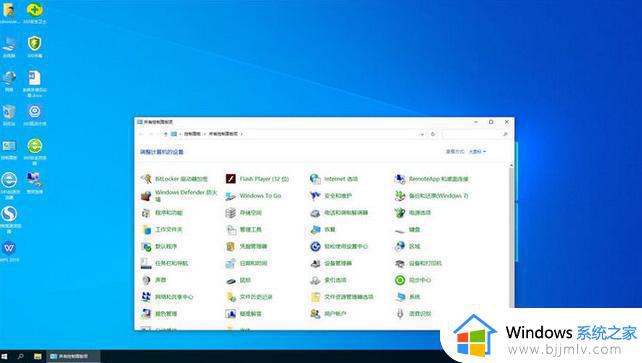Open RemoteApp and desktop connections

431,179
